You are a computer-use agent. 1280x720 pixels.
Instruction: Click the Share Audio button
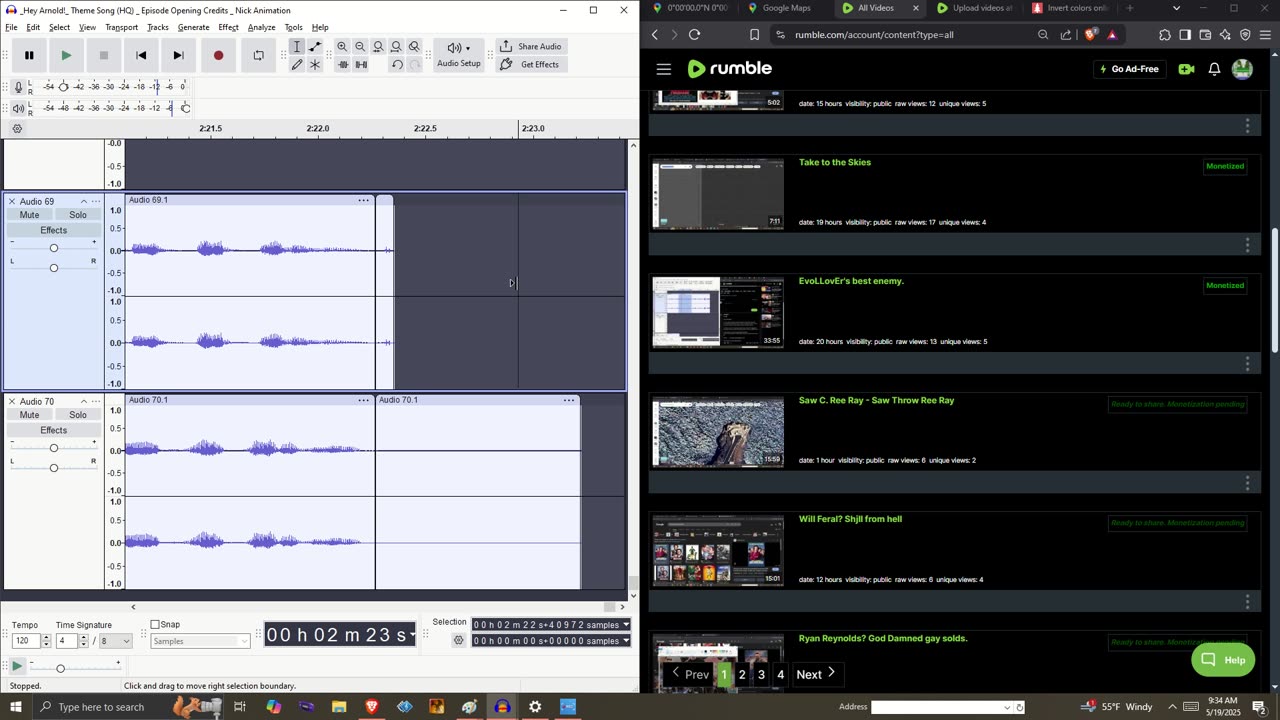click(x=530, y=46)
